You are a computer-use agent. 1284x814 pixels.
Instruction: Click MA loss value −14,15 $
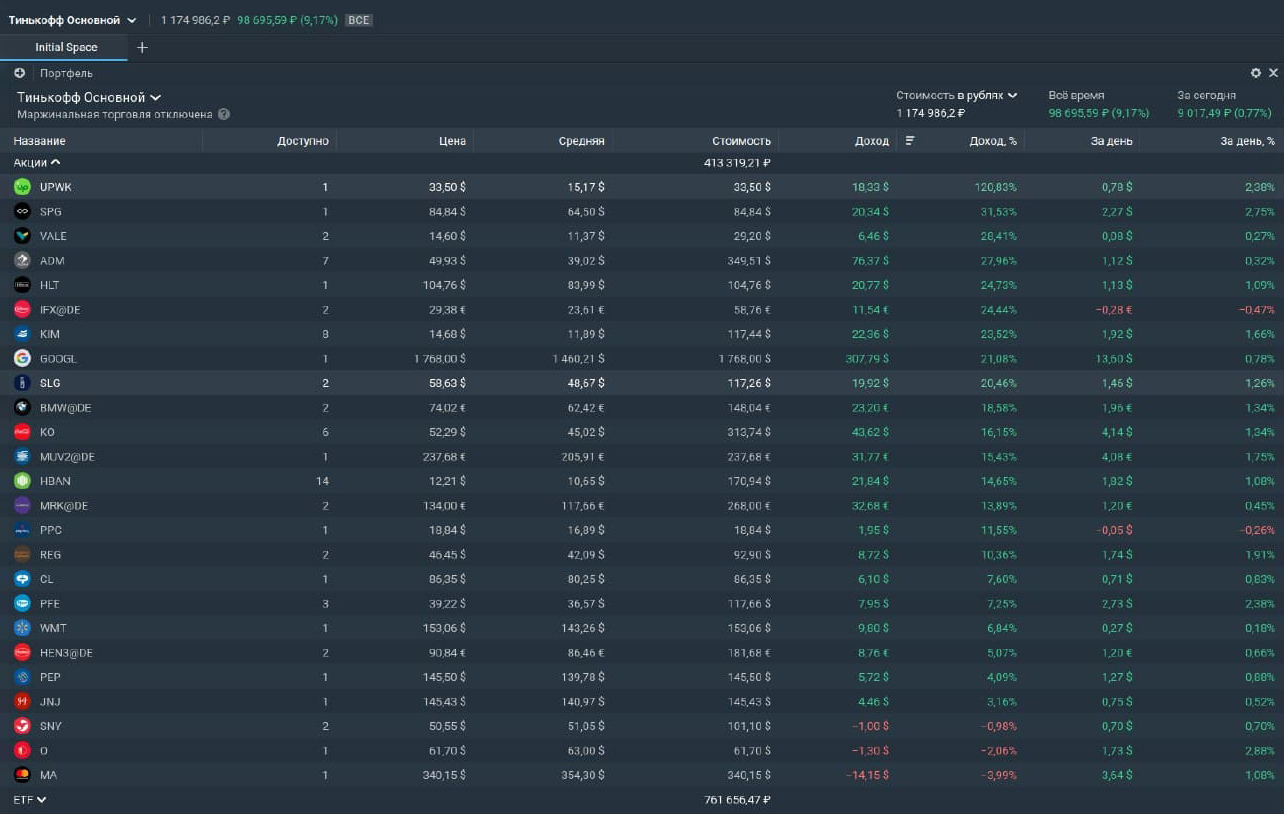(867, 774)
